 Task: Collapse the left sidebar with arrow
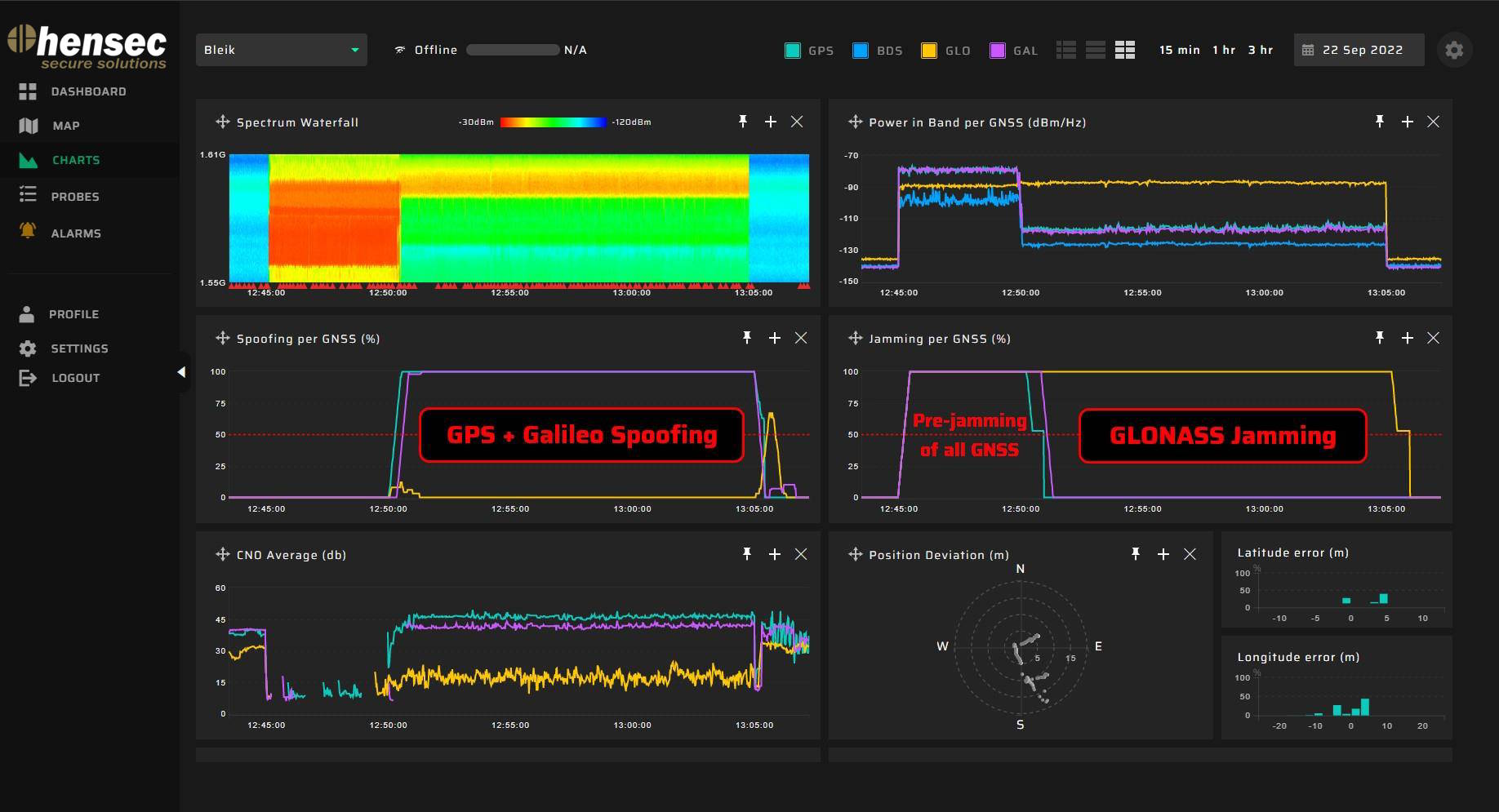click(181, 372)
